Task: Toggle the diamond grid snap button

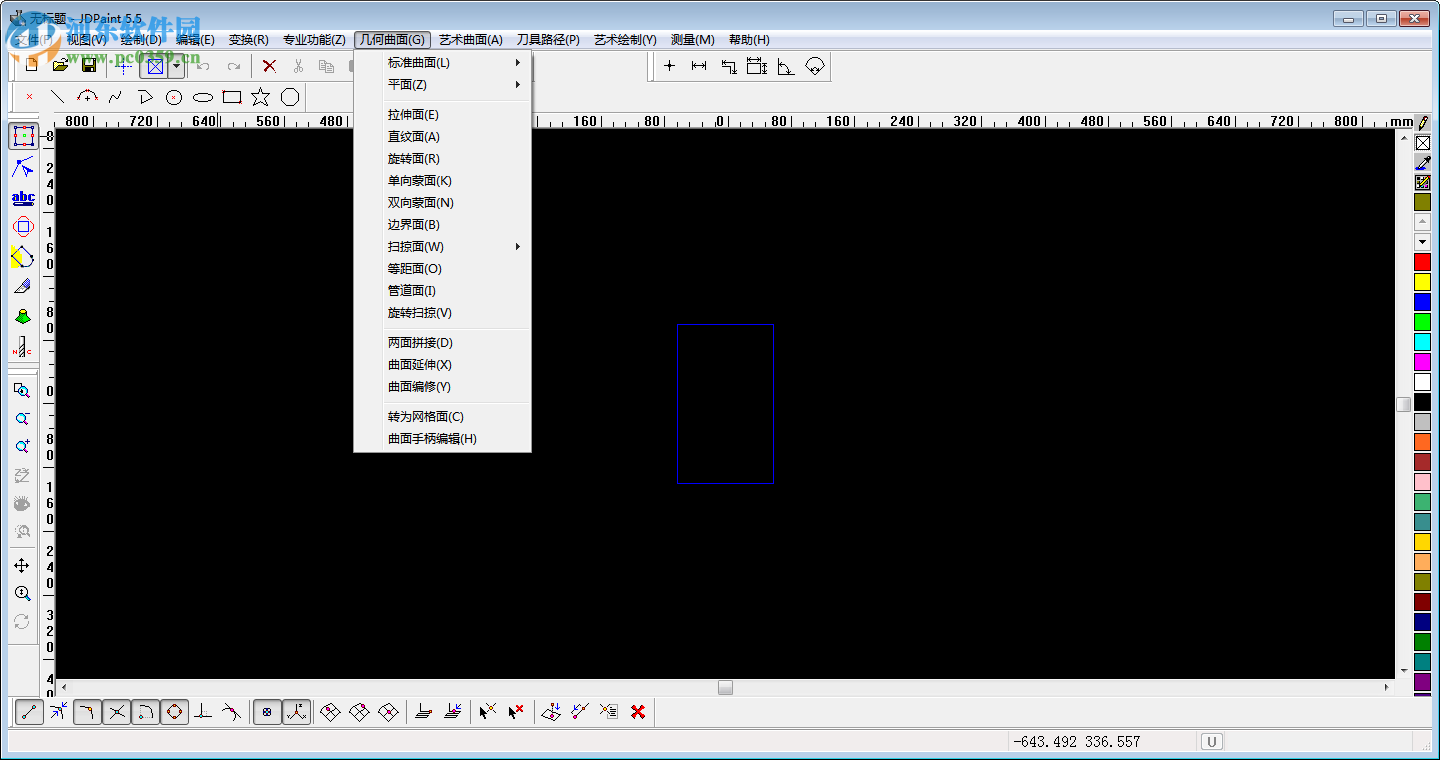Action: (174, 711)
